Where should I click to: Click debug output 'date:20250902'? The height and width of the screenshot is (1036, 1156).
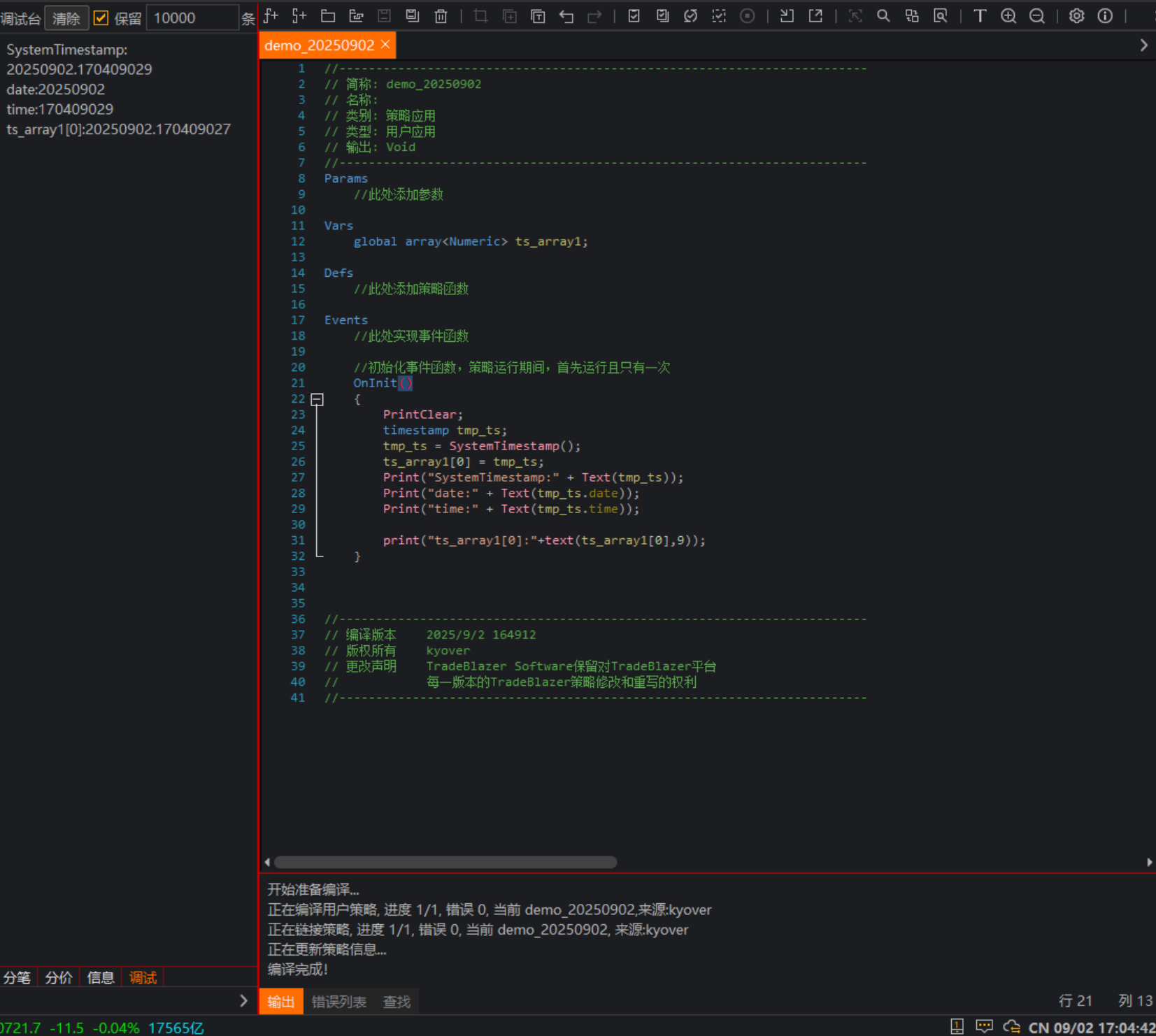(x=56, y=89)
